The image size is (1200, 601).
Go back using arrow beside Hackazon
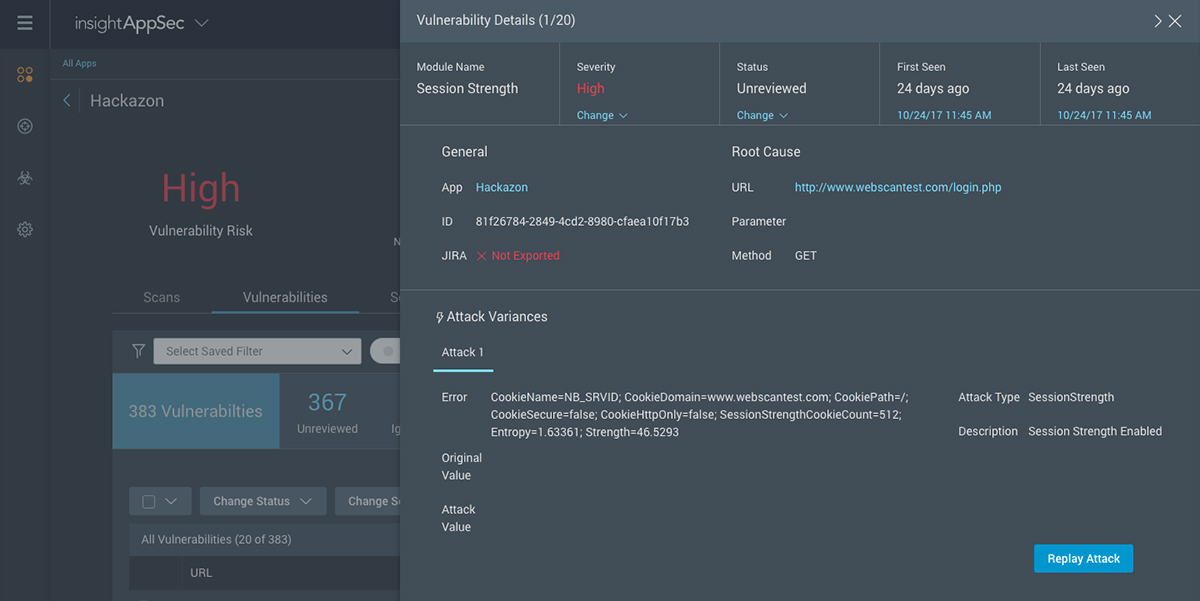coord(67,101)
